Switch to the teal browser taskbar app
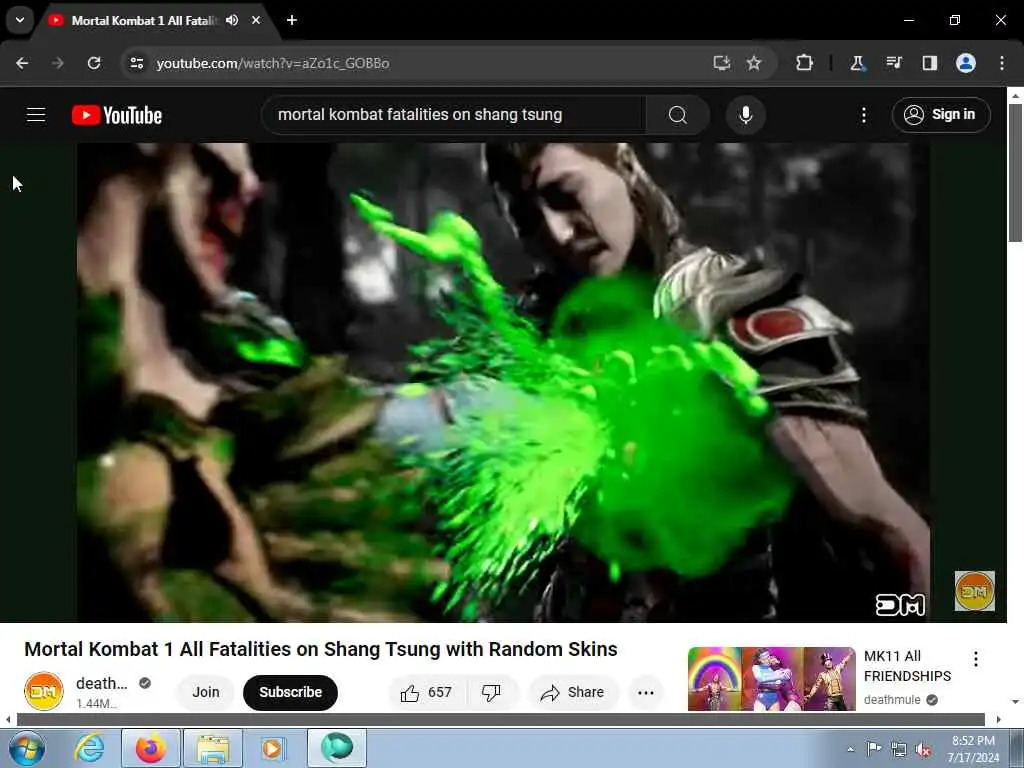This screenshot has height=768, width=1024. [337, 748]
